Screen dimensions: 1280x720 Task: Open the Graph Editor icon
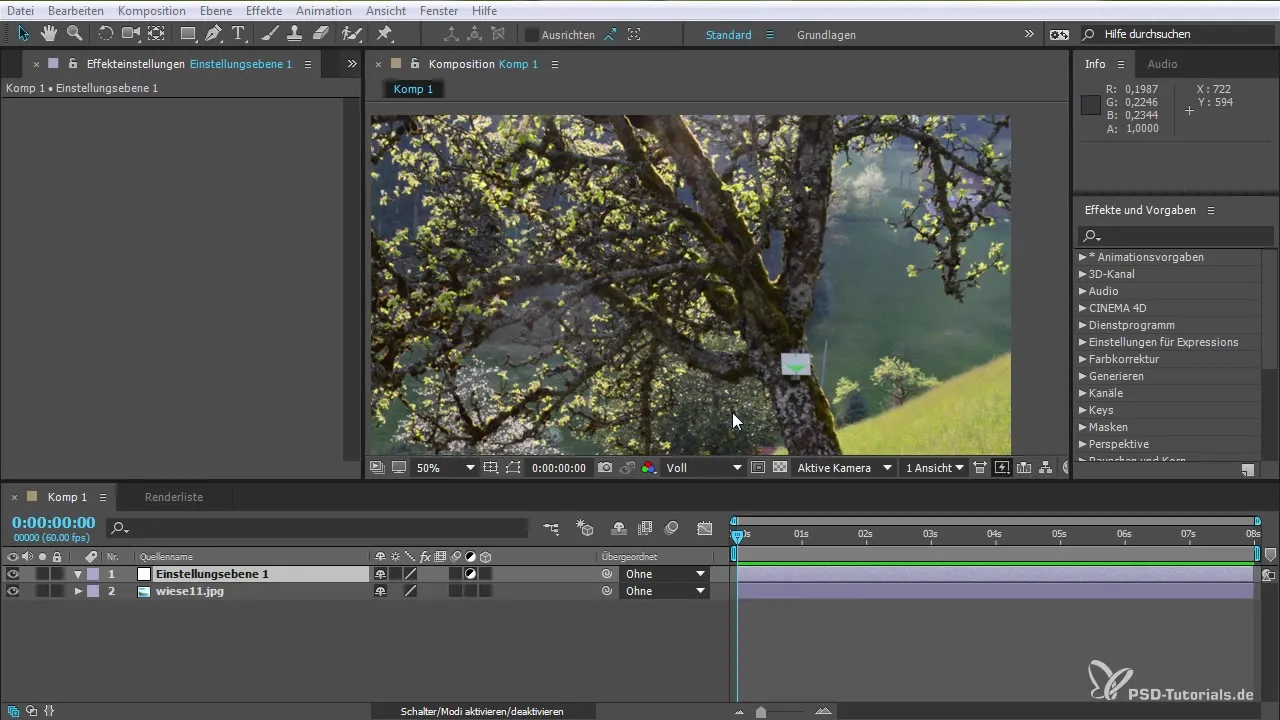pyautogui.click(x=705, y=528)
